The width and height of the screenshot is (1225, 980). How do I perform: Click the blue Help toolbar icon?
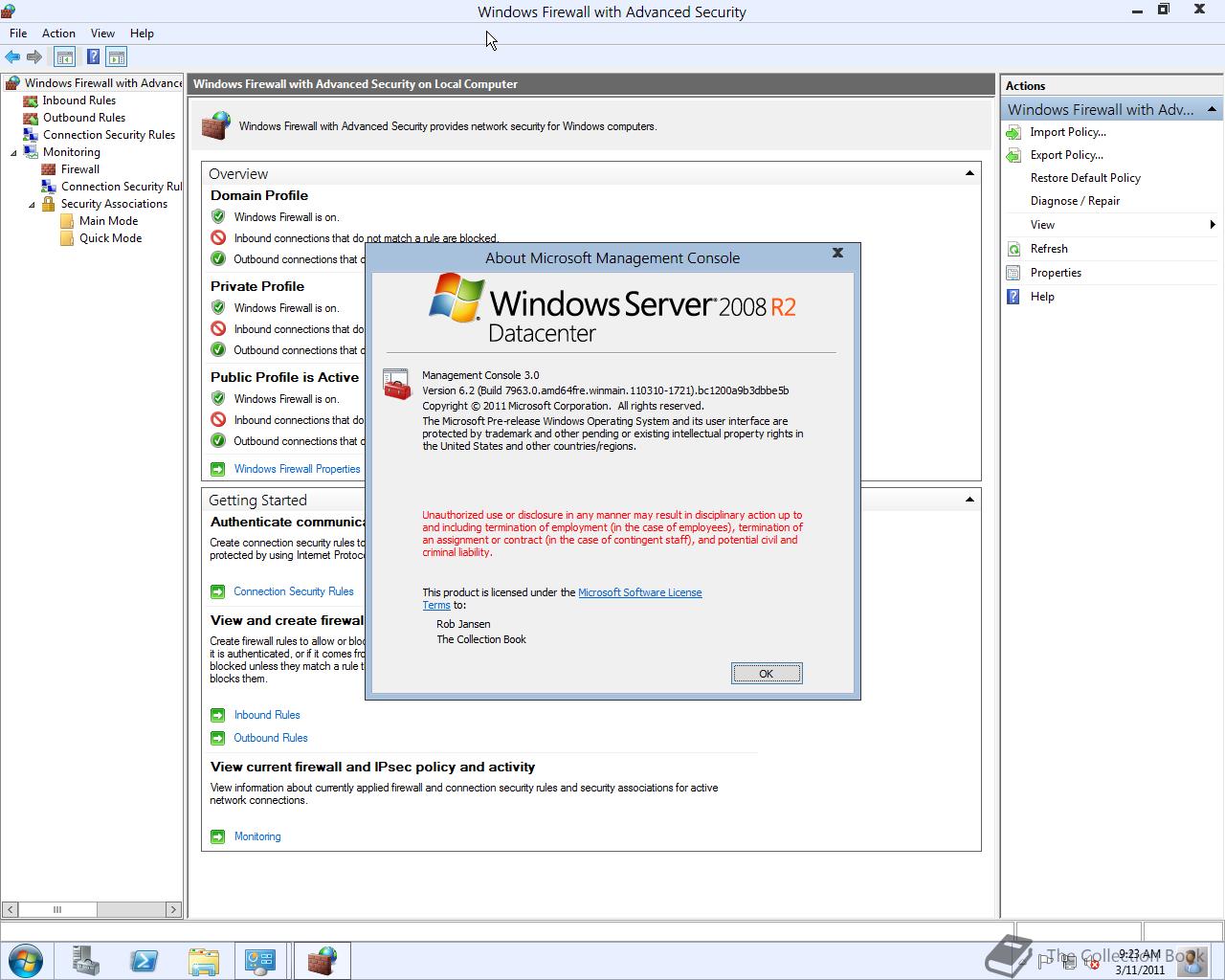tap(93, 56)
